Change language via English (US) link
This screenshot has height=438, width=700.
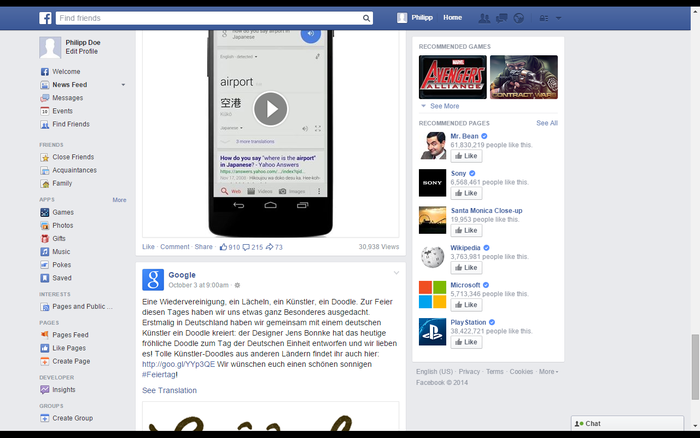pos(434,372)
